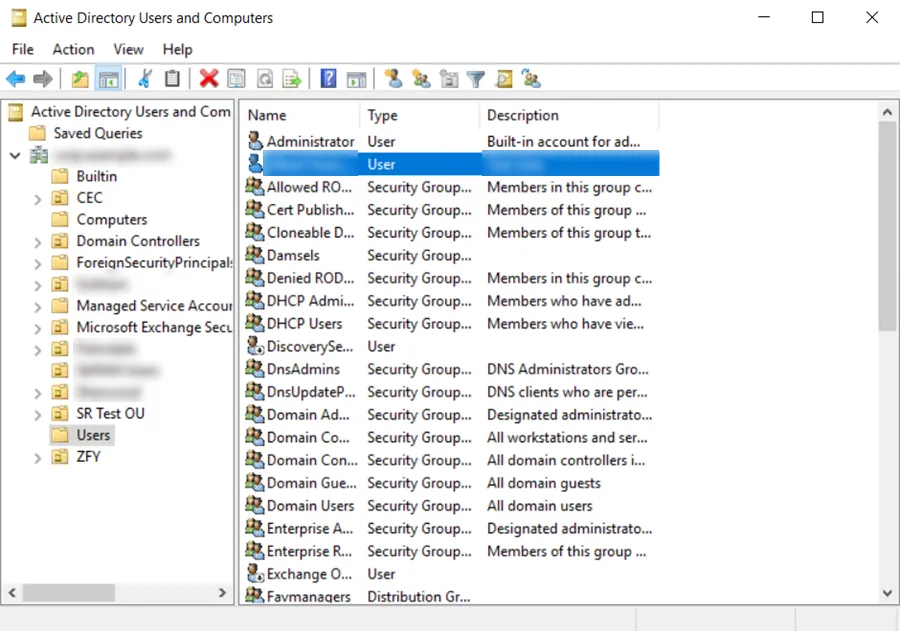This screenshot has width=900, height=631.
Task: Open Properties toolbar icon
Action: (236, 79)
